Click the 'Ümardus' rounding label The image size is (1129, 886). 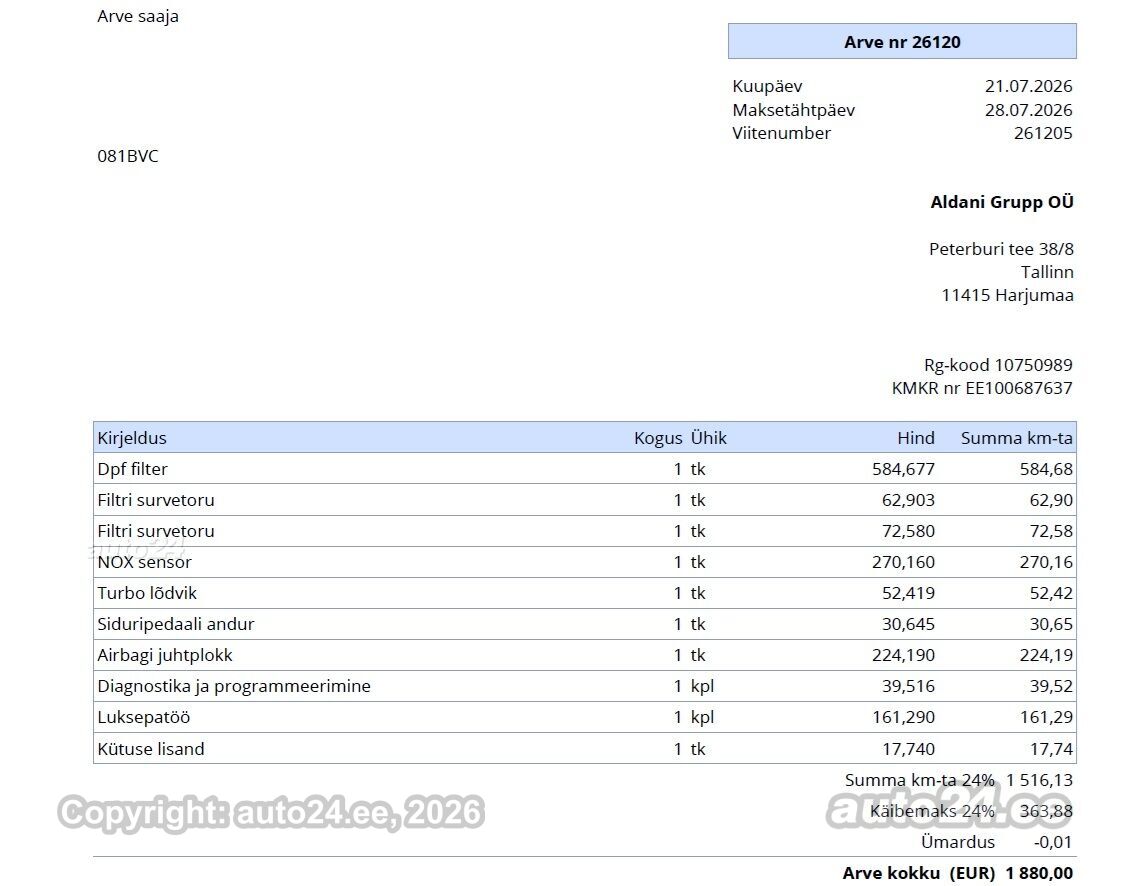click(958, 842)
